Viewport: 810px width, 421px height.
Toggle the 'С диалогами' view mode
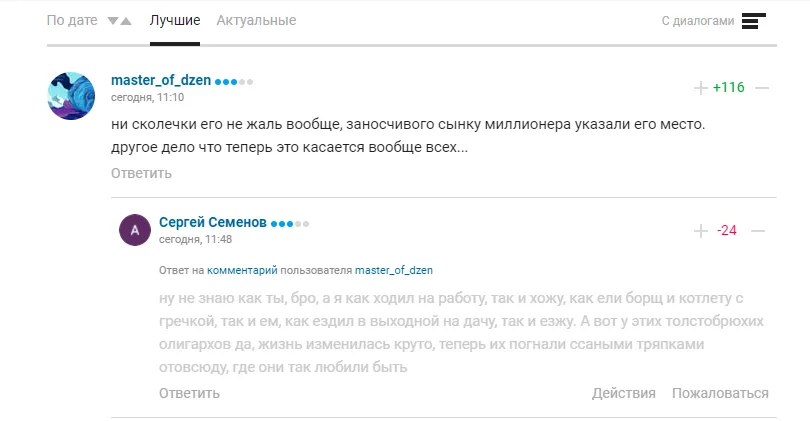(698, 21)
